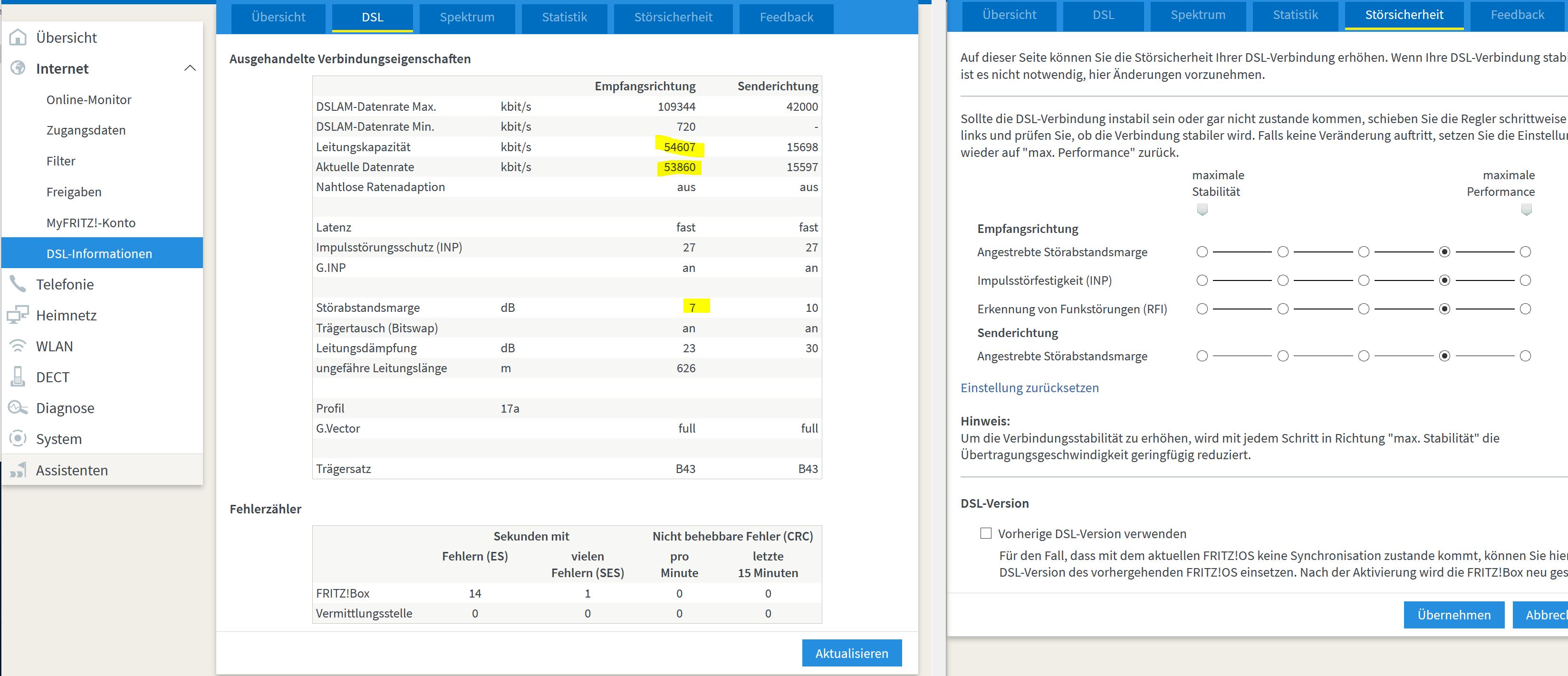
Task: Open the Statistik tab in left window
Action: click(564, 17)
